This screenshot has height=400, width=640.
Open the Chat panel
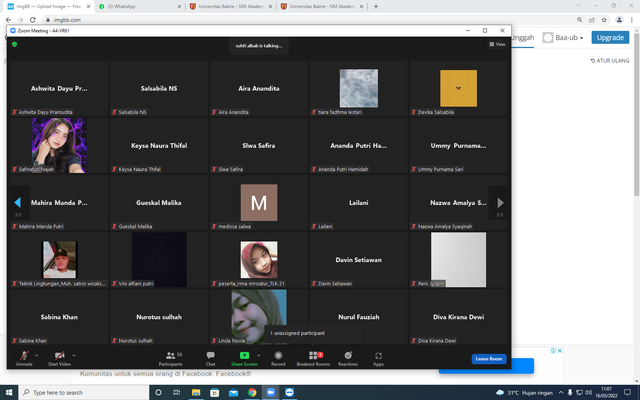pos(211,358)
